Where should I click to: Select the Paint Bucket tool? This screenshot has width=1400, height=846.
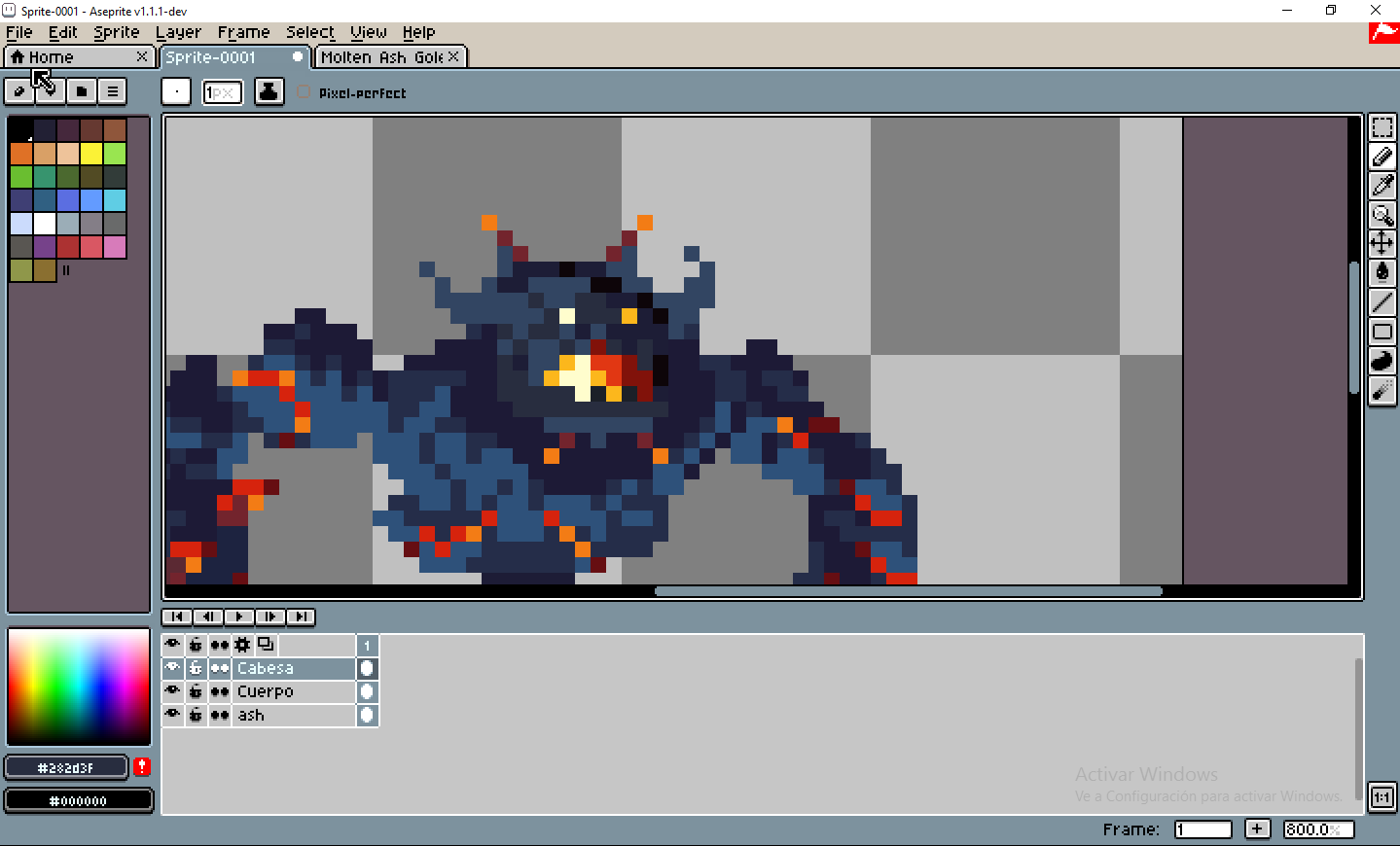[1382, 273]
